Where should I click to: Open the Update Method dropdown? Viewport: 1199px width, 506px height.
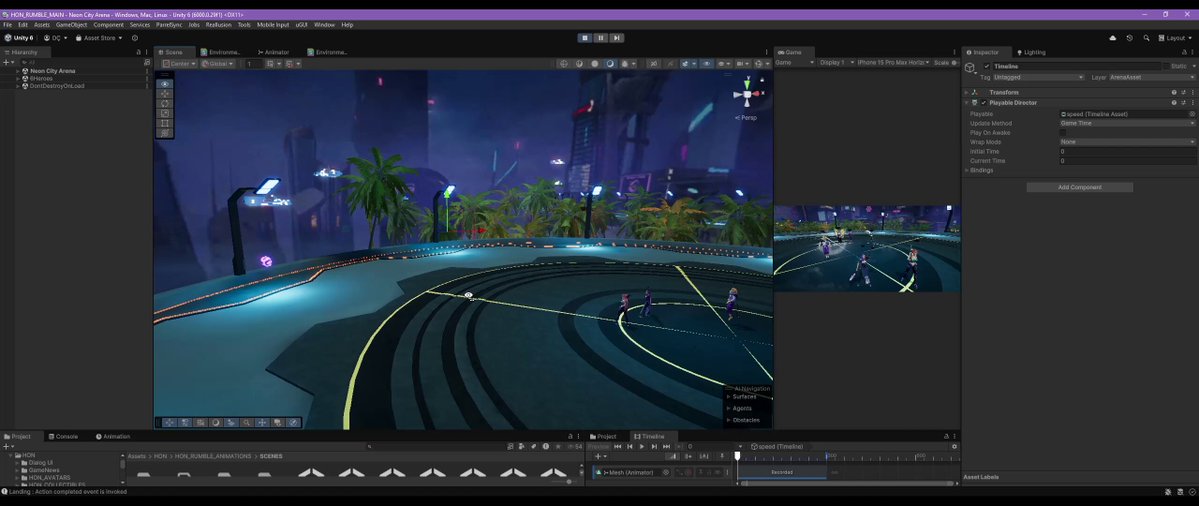1127,123
